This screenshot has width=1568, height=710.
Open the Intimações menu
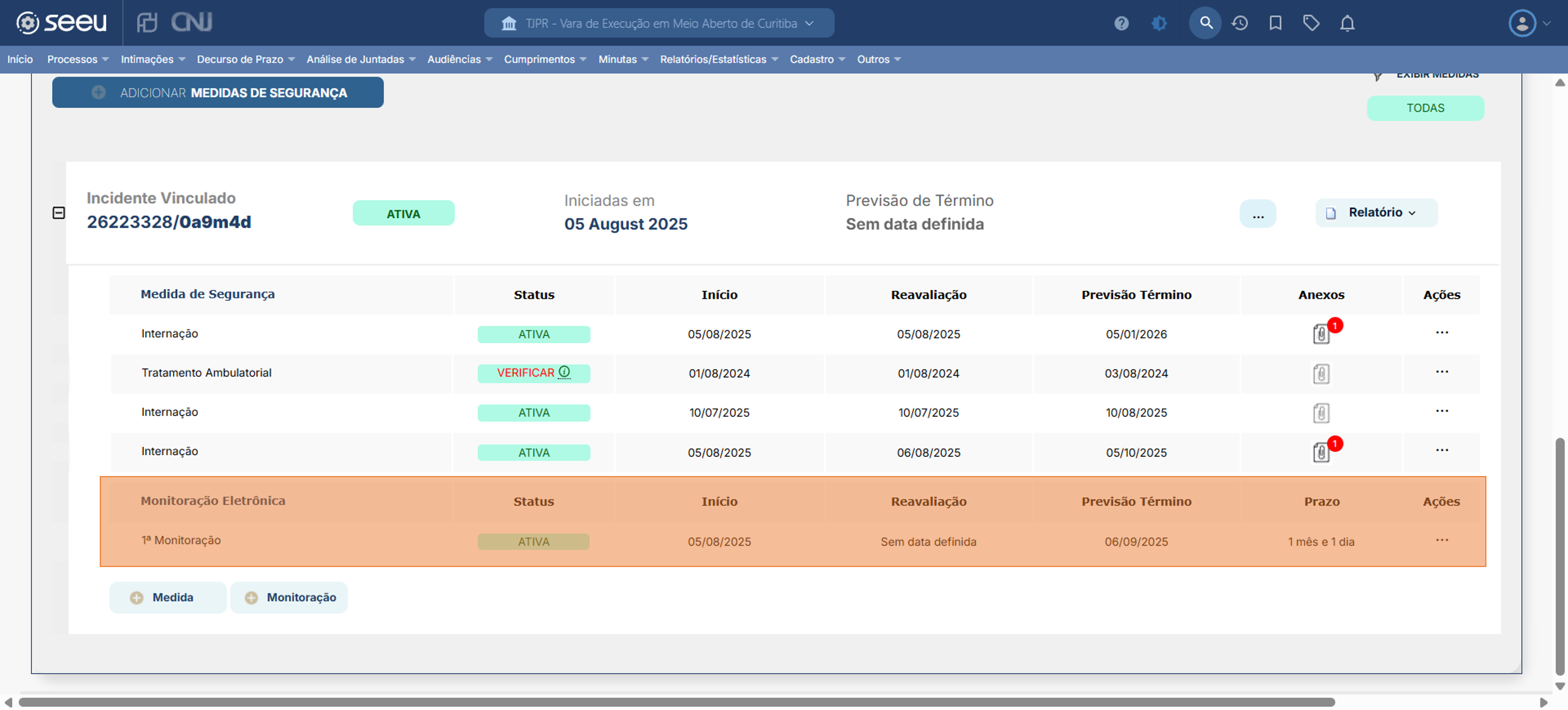pos(153,59)
